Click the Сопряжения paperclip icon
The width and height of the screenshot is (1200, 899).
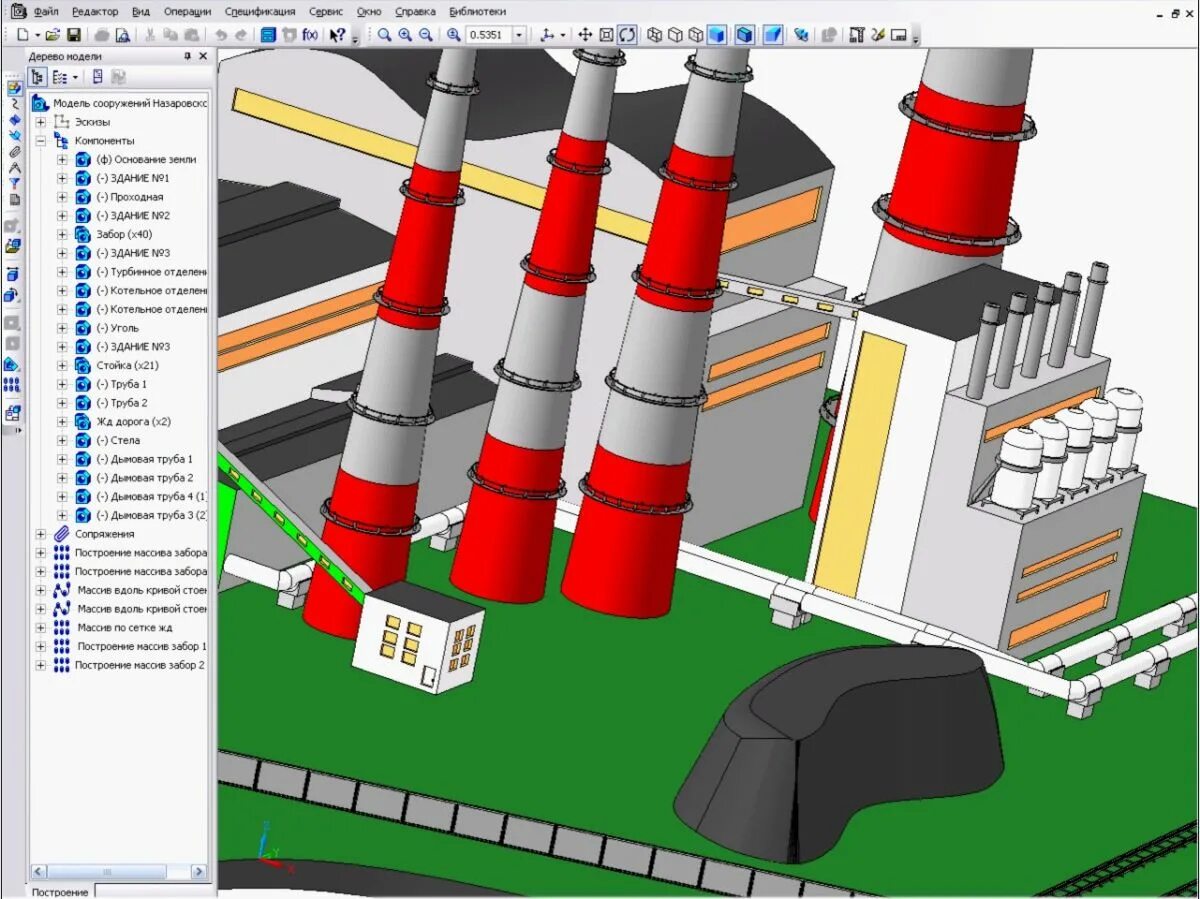pyautogui.click(x=62, y=534)
